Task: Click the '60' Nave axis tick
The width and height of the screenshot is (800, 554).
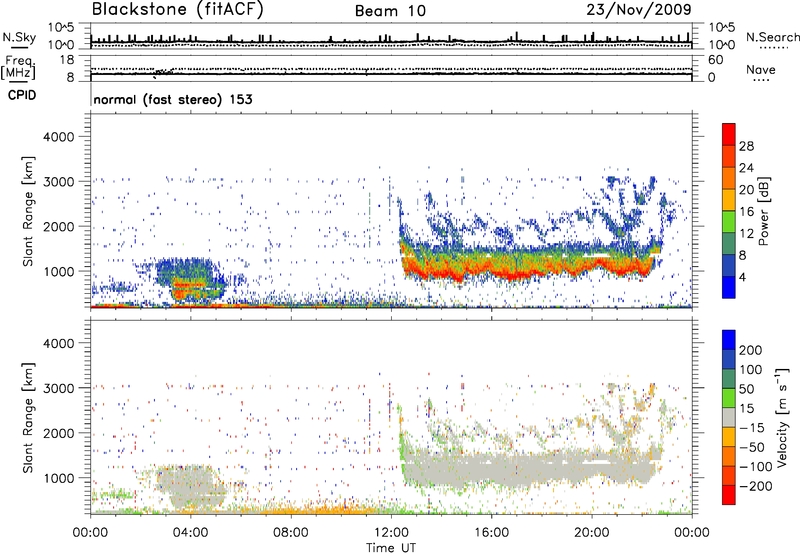Action: click(715, 59)
